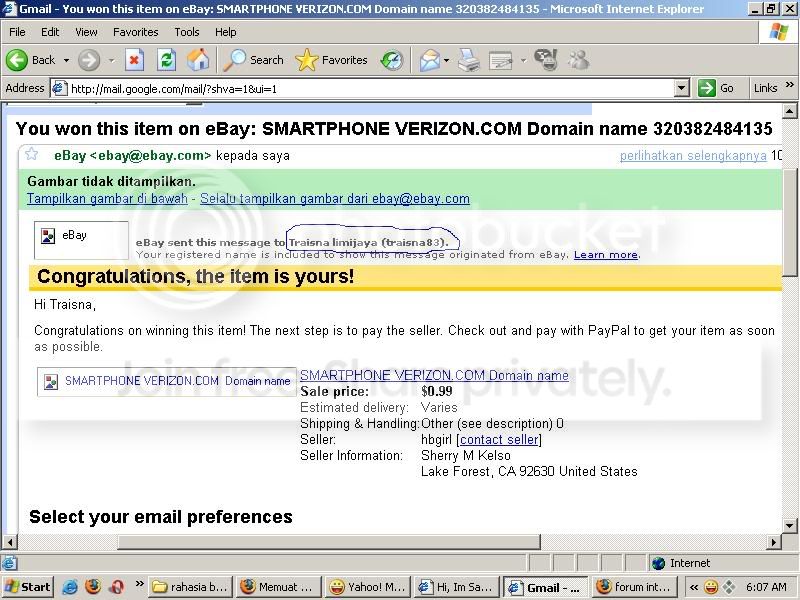Open the Back history dropdown arrow
This screenshot has height=600, width=800.
click(66, 60)
